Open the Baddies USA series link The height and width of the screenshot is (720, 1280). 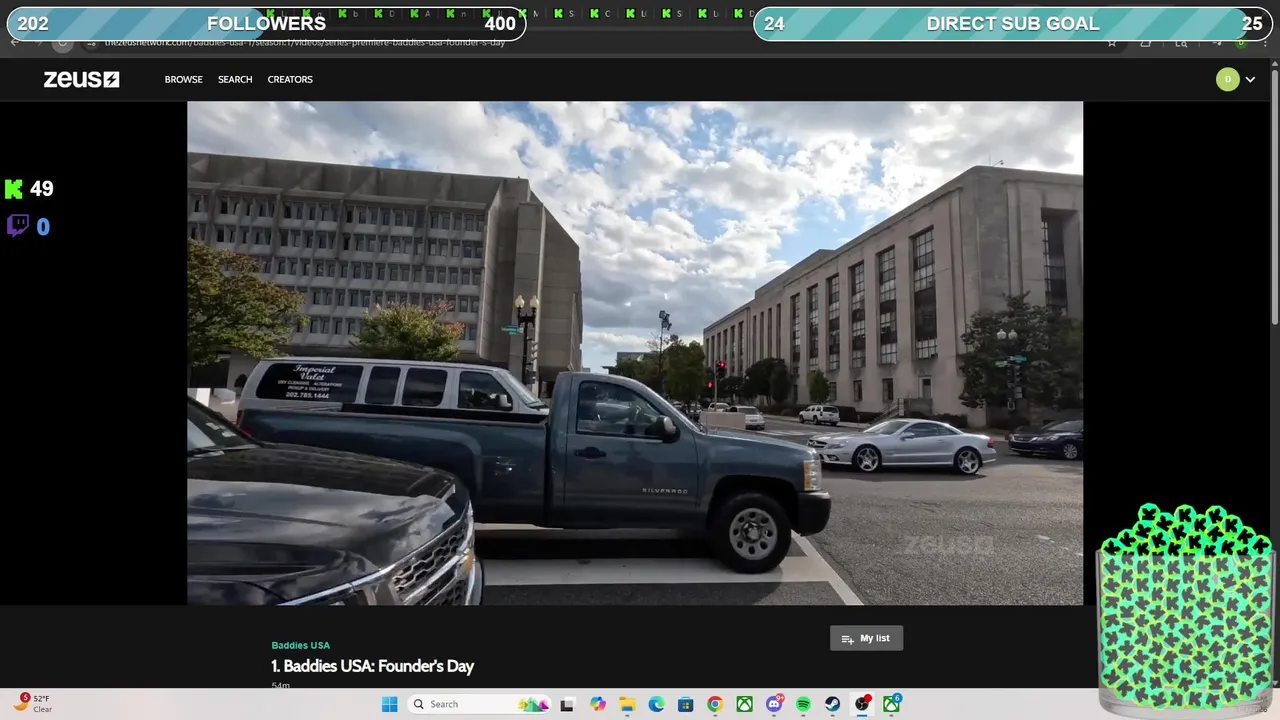pos(300,645)
